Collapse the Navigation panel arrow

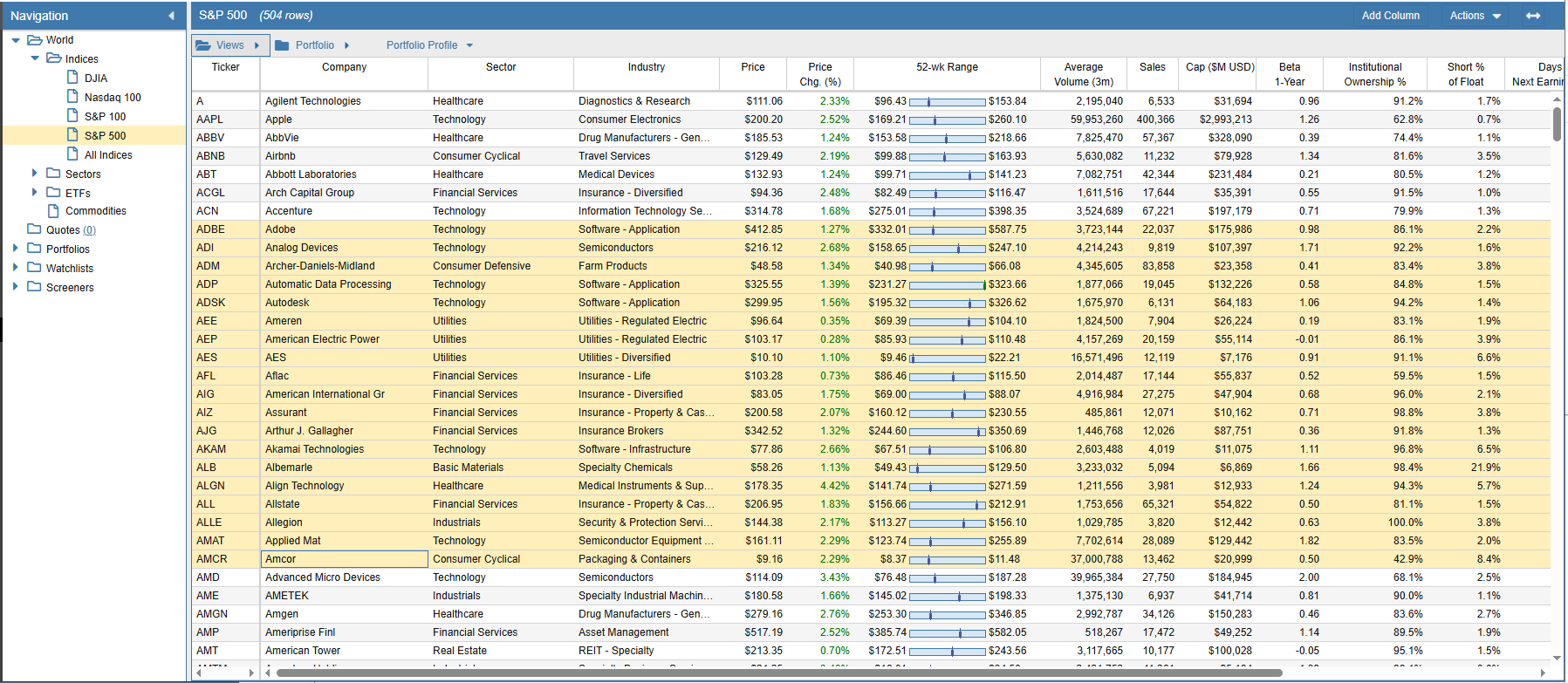172,16
